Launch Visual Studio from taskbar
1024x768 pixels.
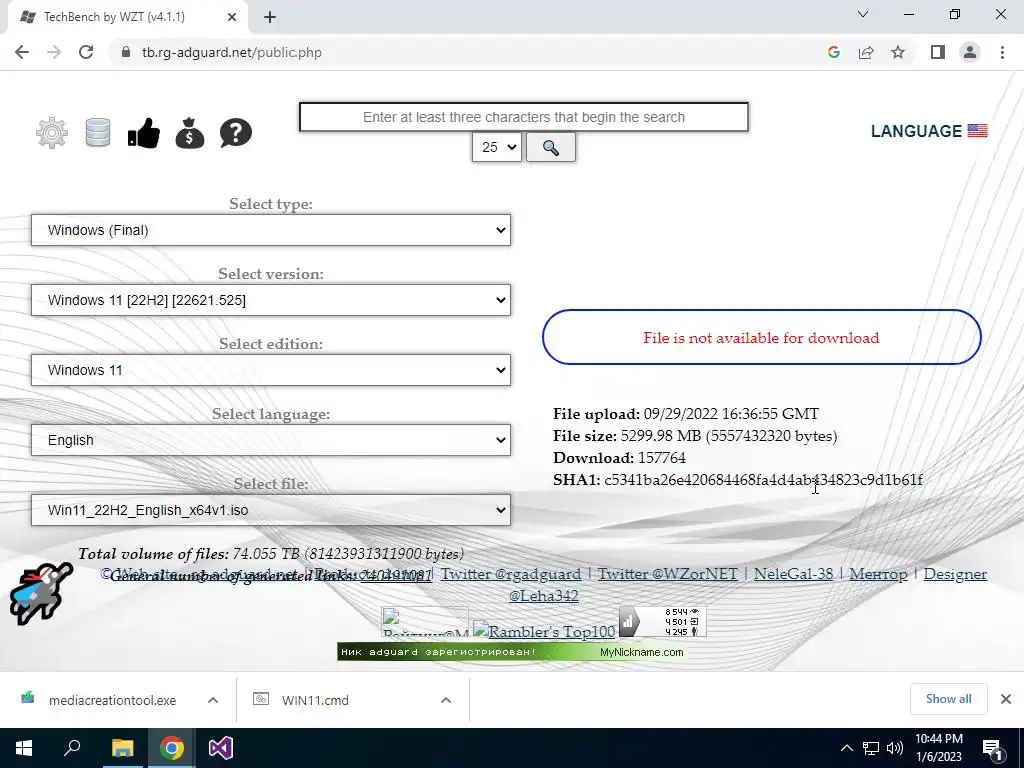[x=221, y=748]
